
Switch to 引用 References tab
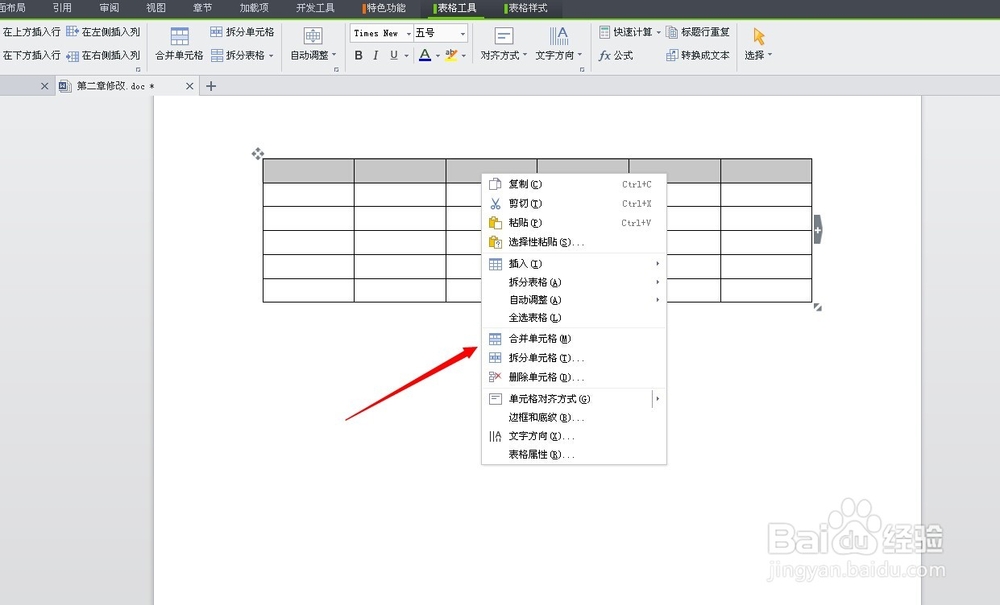pos(62,8)
